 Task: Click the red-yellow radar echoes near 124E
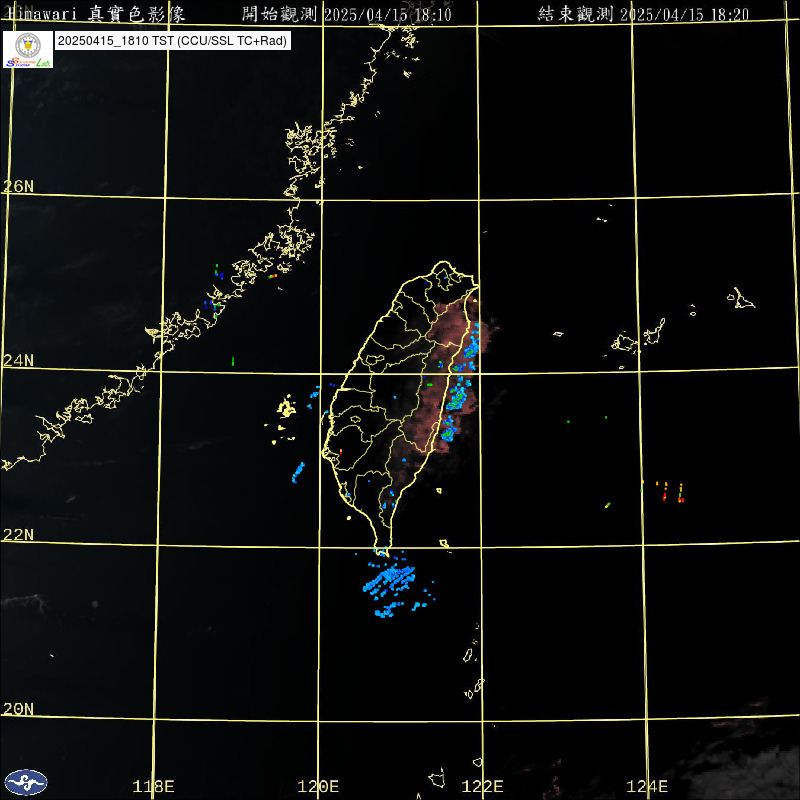click(x=670, y=491)
